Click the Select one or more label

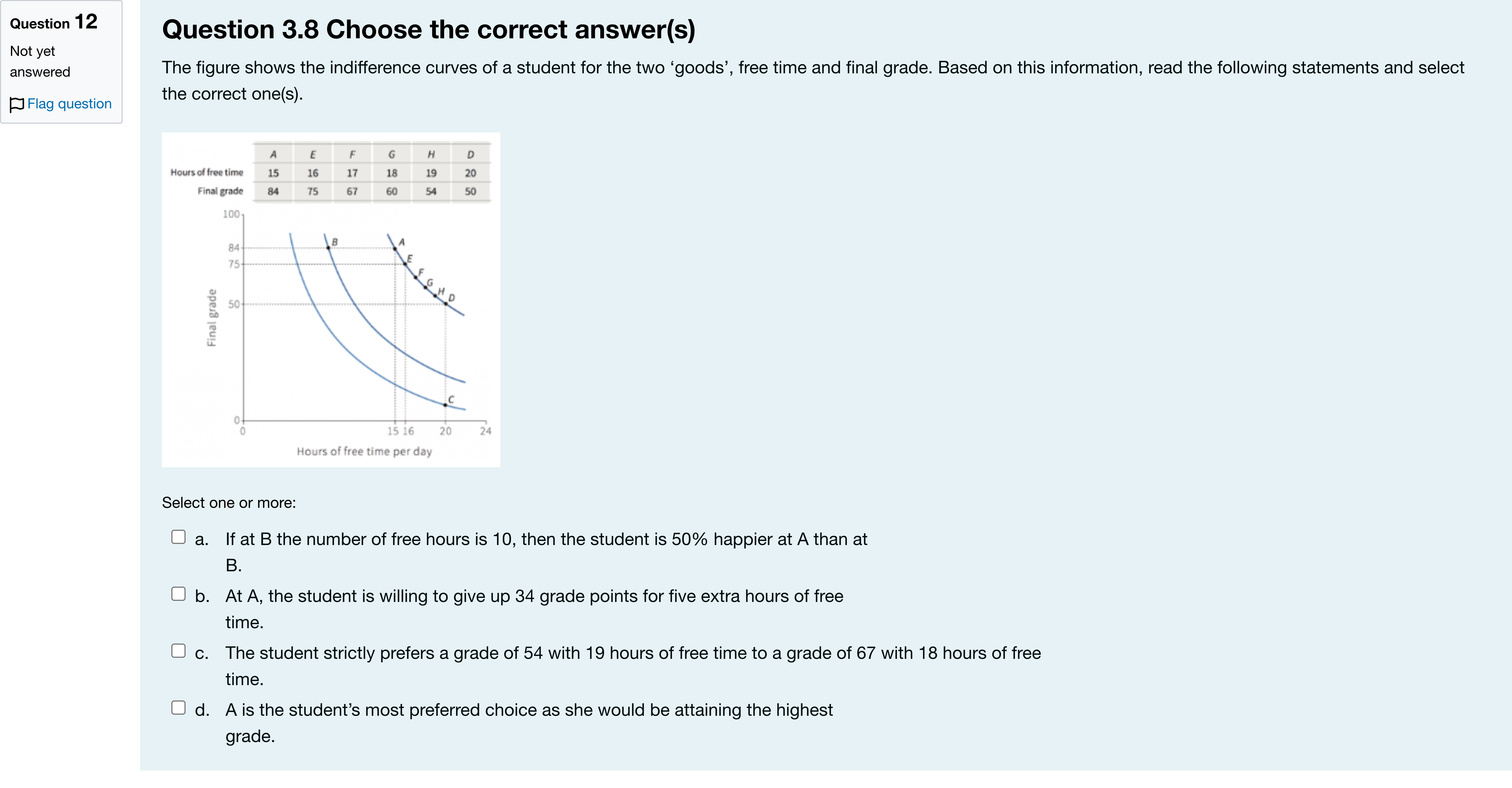click(x=229, y=503)
